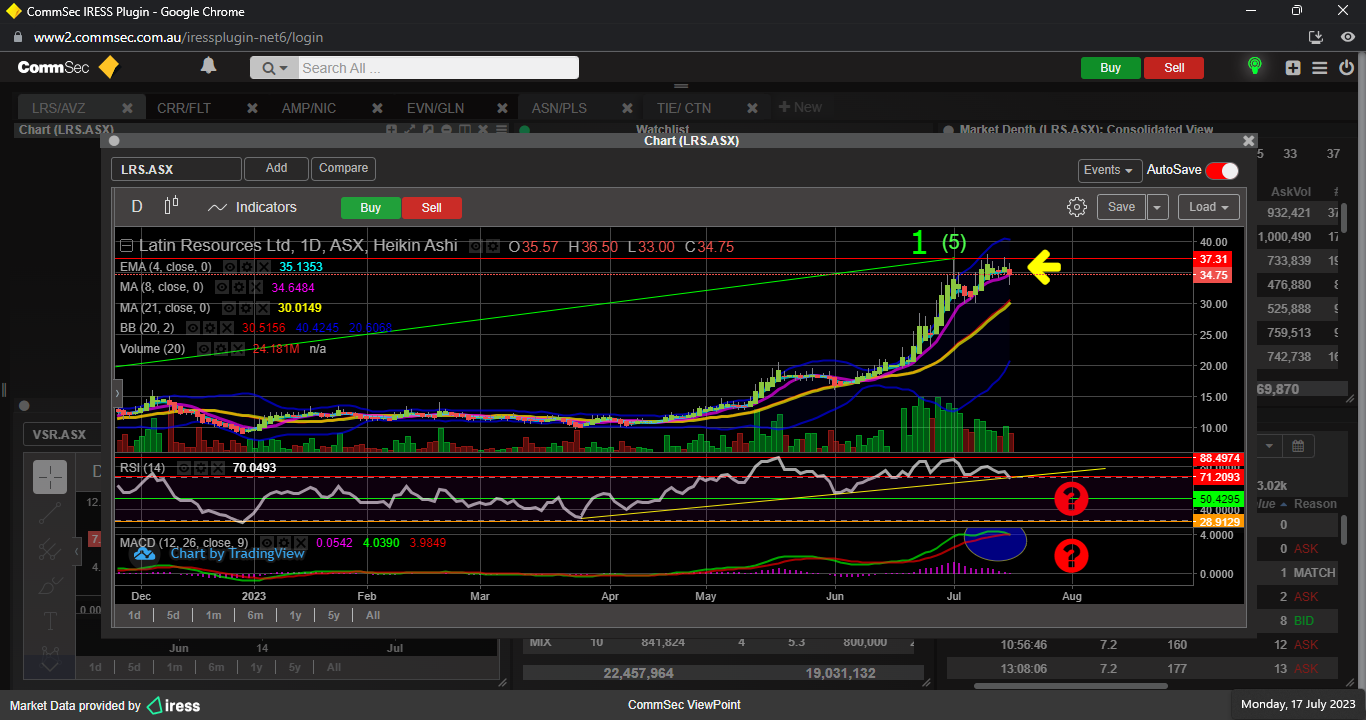
Task: Click the Compare button
Action: (x=344, y=169)
